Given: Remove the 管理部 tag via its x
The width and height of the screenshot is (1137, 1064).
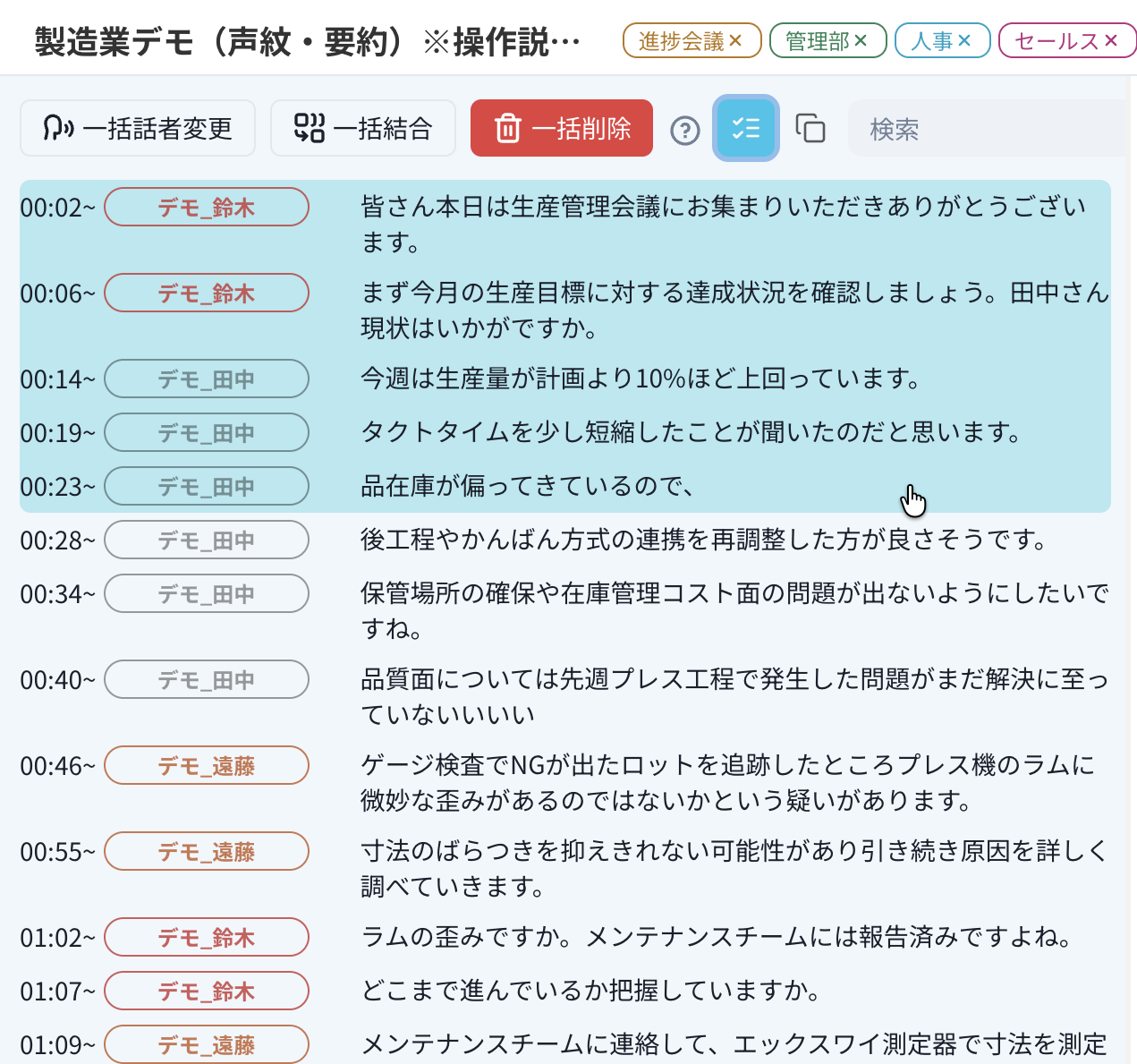Looking at the screenshot, I should [861, 41].
